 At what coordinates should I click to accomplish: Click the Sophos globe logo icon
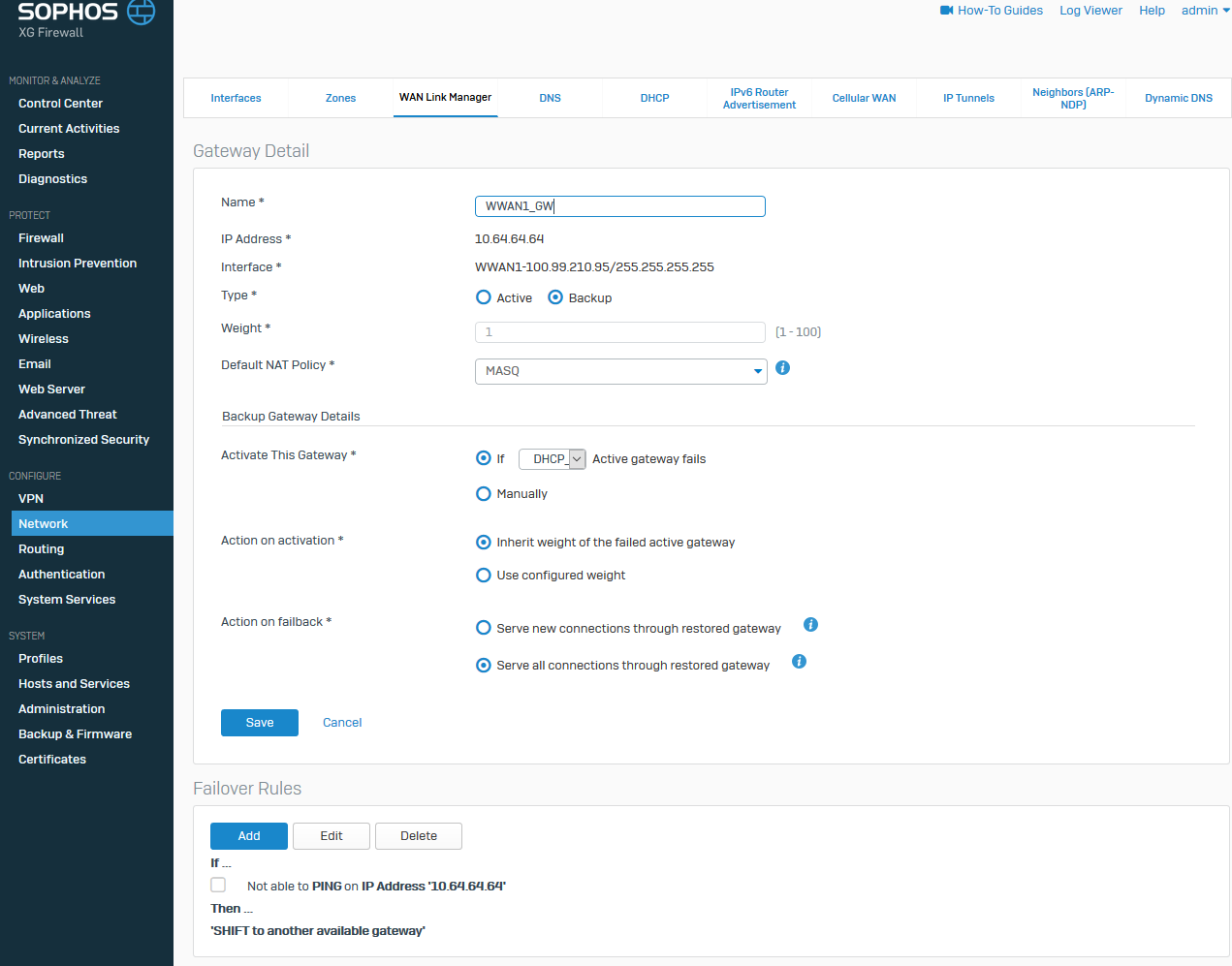click(x=142, y=12)
